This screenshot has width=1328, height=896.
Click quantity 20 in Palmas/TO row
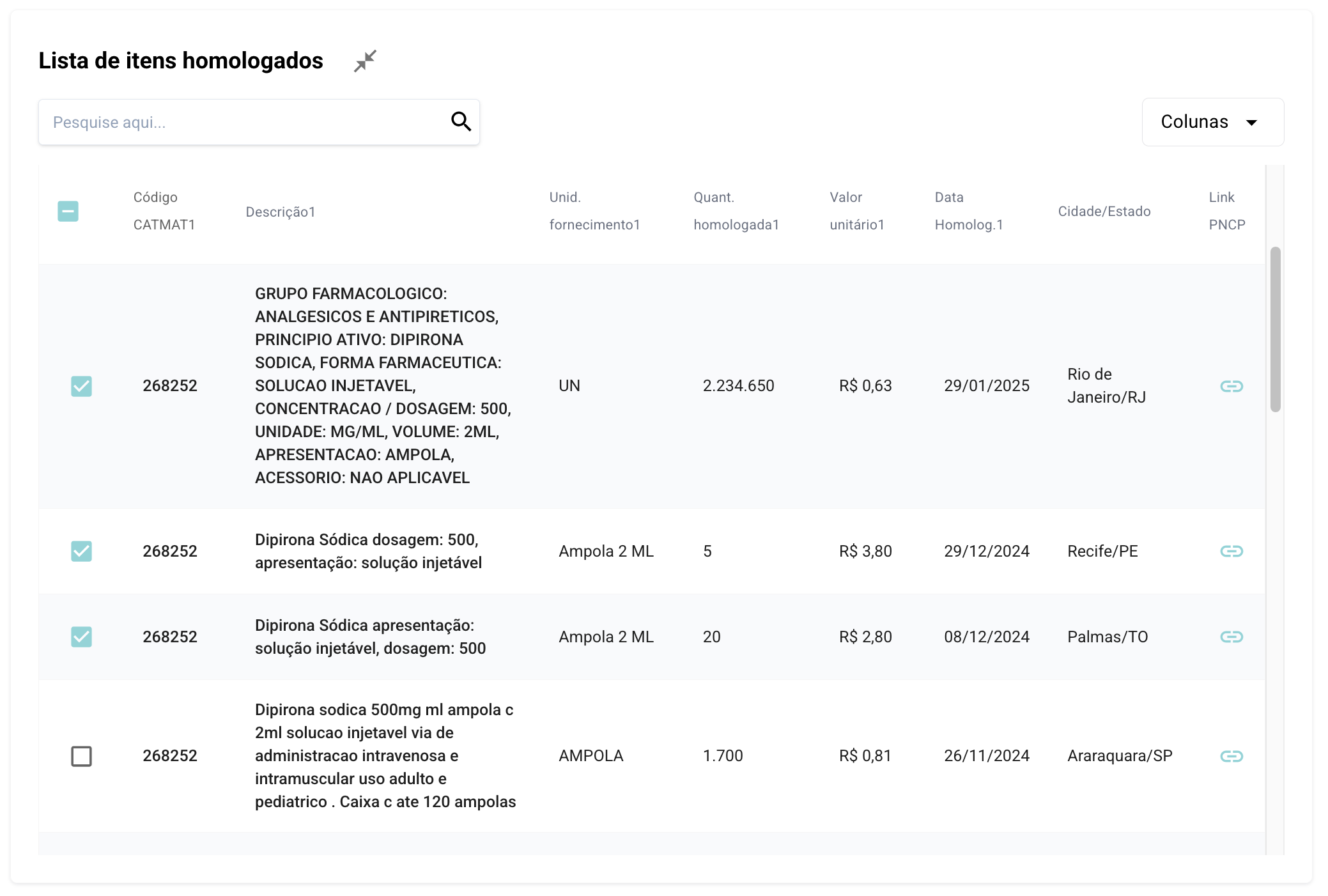[711, 637]
